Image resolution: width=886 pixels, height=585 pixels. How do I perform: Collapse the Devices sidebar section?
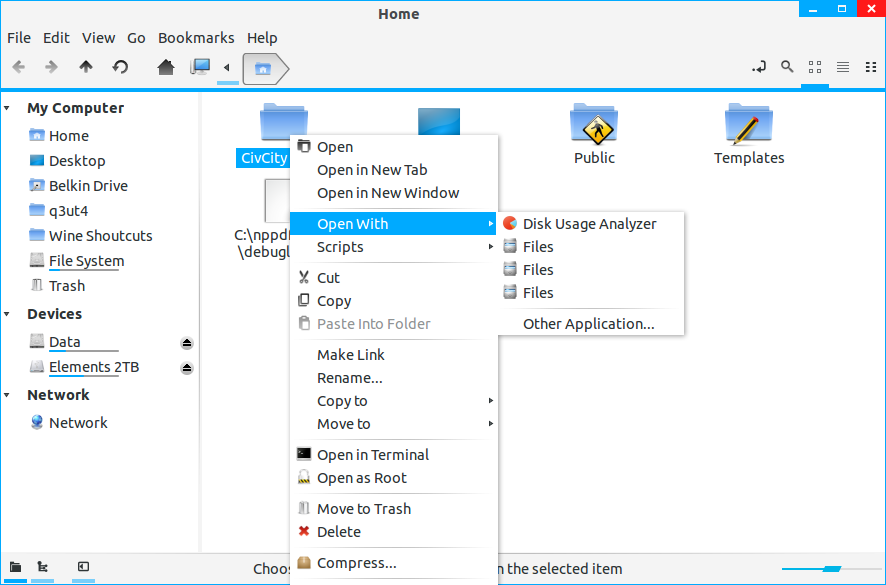(8, 314)
